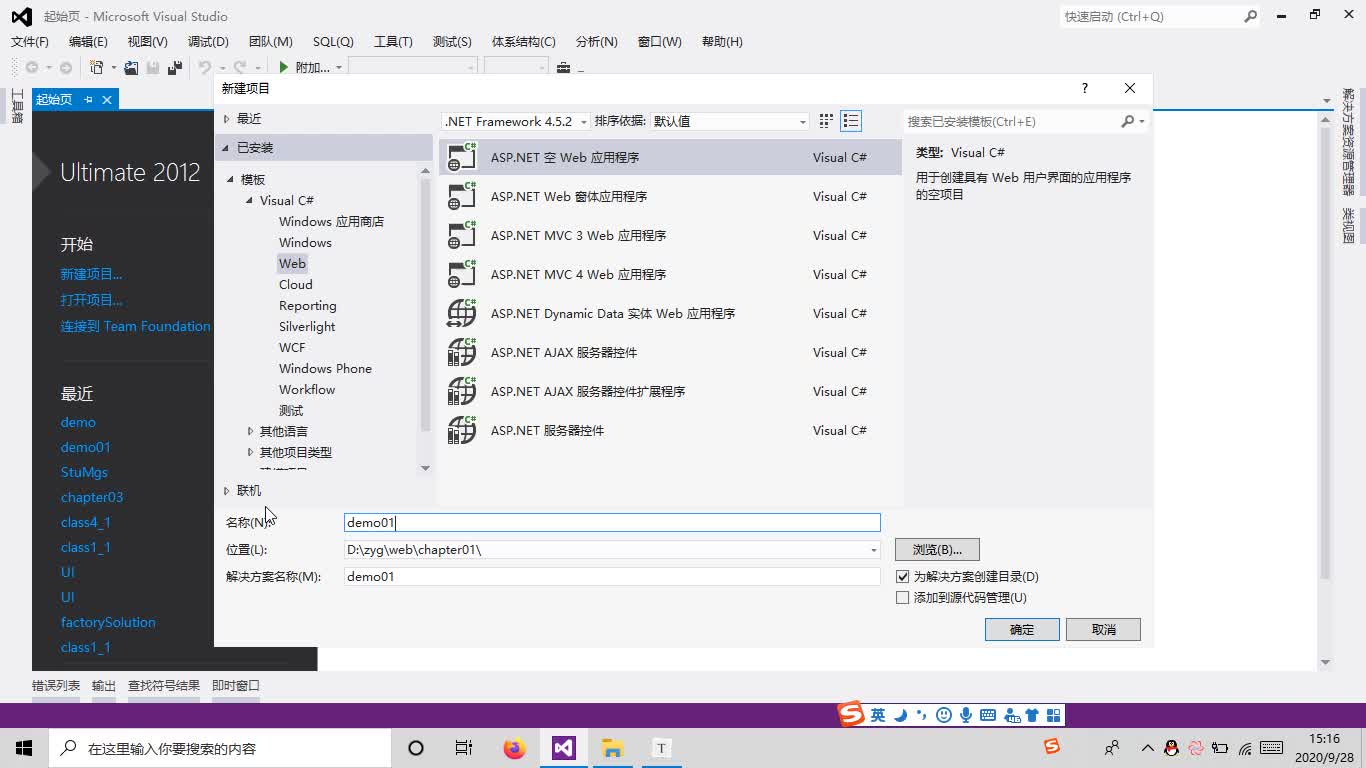Screen dimensions: 1366x768
Task: Open the 位置 location dropdown arrow
Action: [874, 550]
